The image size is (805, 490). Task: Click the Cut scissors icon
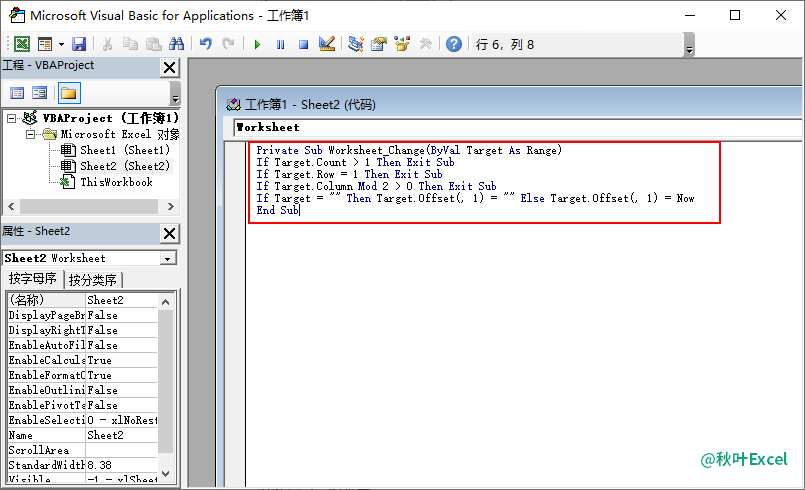(x=107, y=44)
